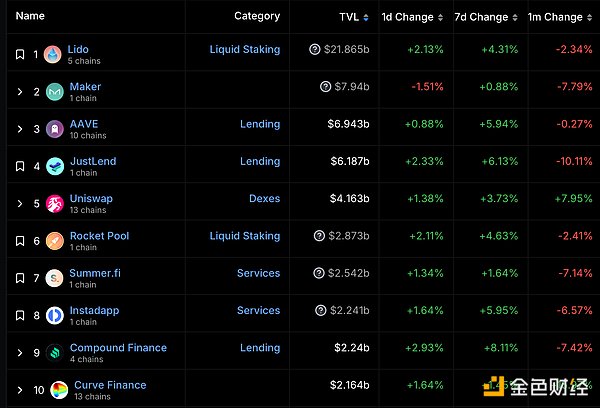Click the Rocket Pool logo icon
Viewport: 600px width, 408px height.
52,241
